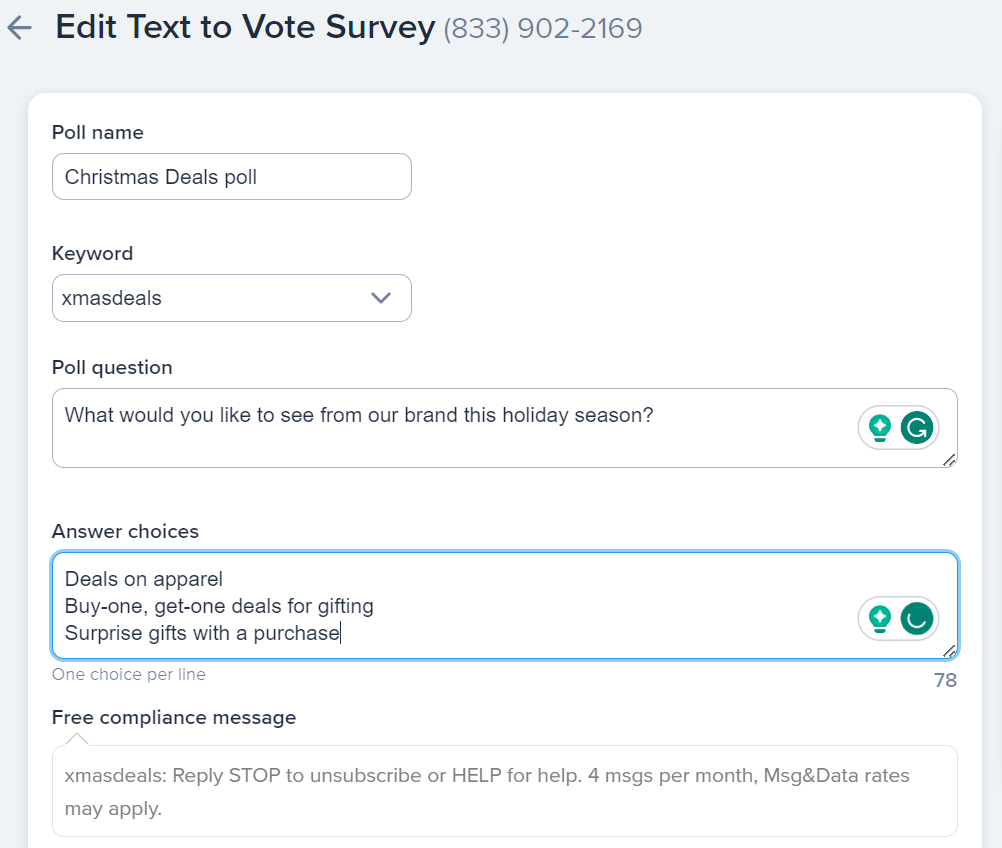1002x848 pixels.
Task: Click the chevron on the xmasdeals selector
Action: tap(381, 298)
